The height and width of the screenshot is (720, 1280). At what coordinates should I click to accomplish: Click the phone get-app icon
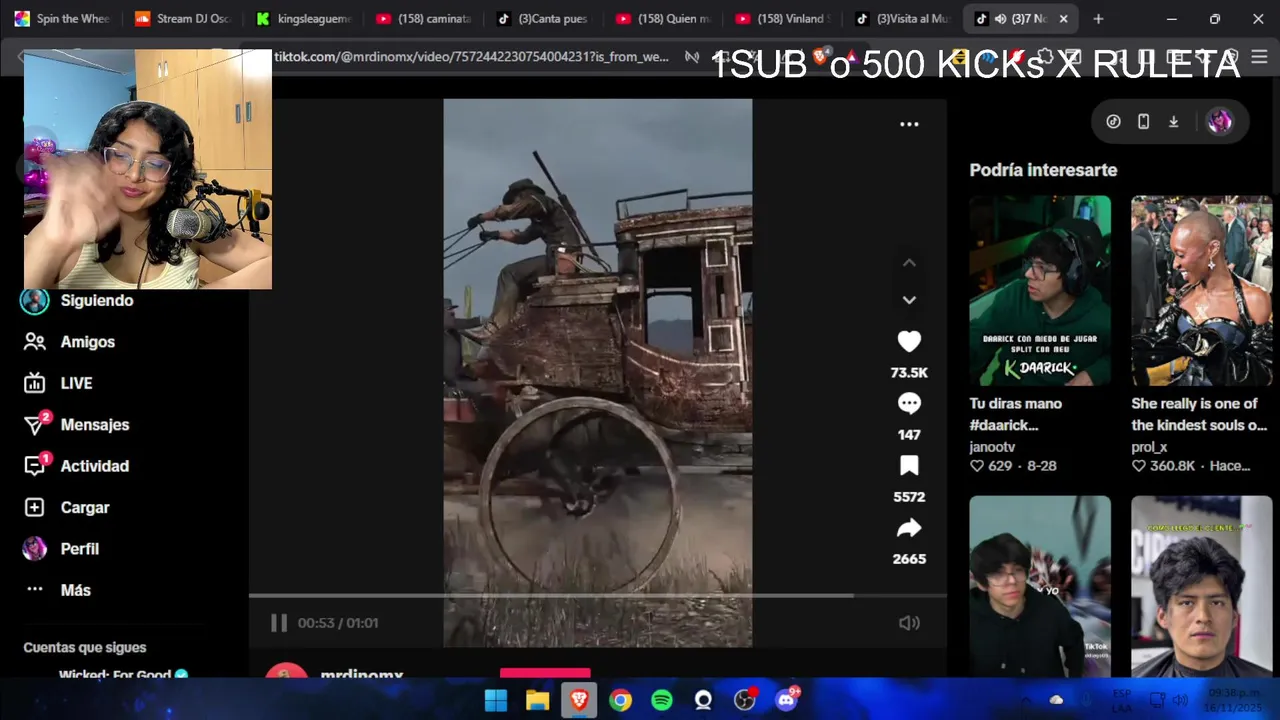1143,122
